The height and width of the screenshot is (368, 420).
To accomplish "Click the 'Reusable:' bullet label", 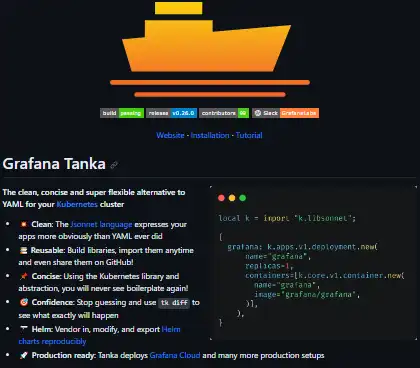I will (x=48, y=250).
